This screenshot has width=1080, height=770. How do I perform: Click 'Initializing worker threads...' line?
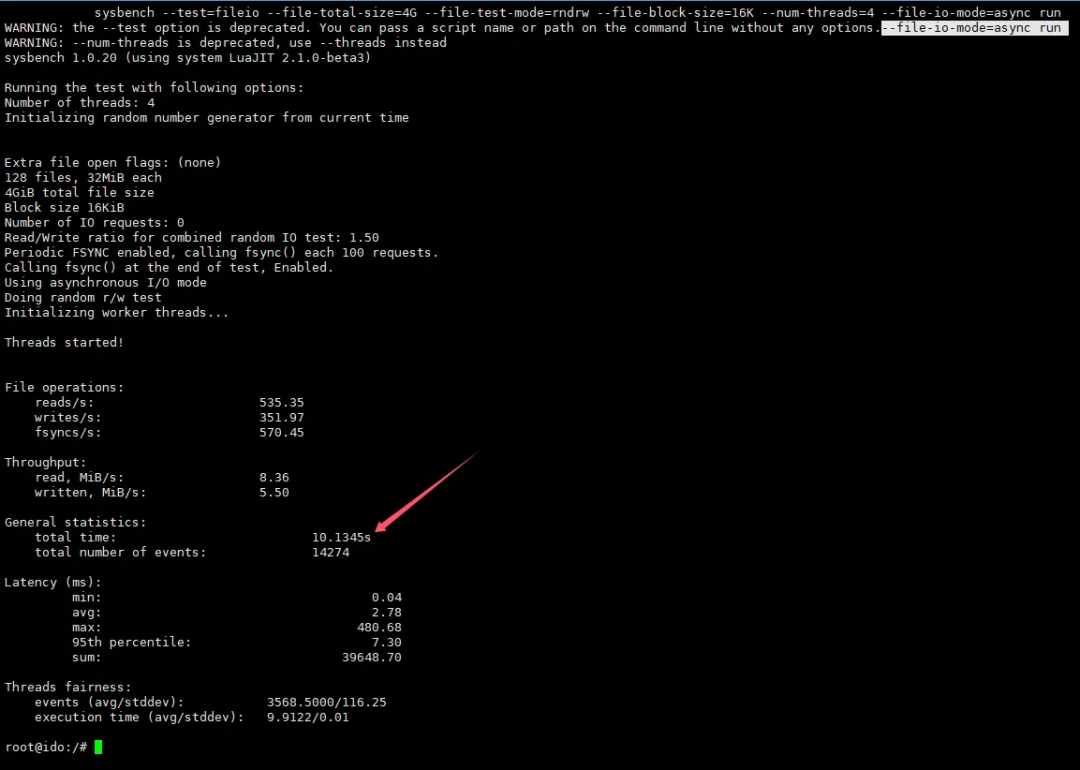pyautogui.click(x=116, y=313)
